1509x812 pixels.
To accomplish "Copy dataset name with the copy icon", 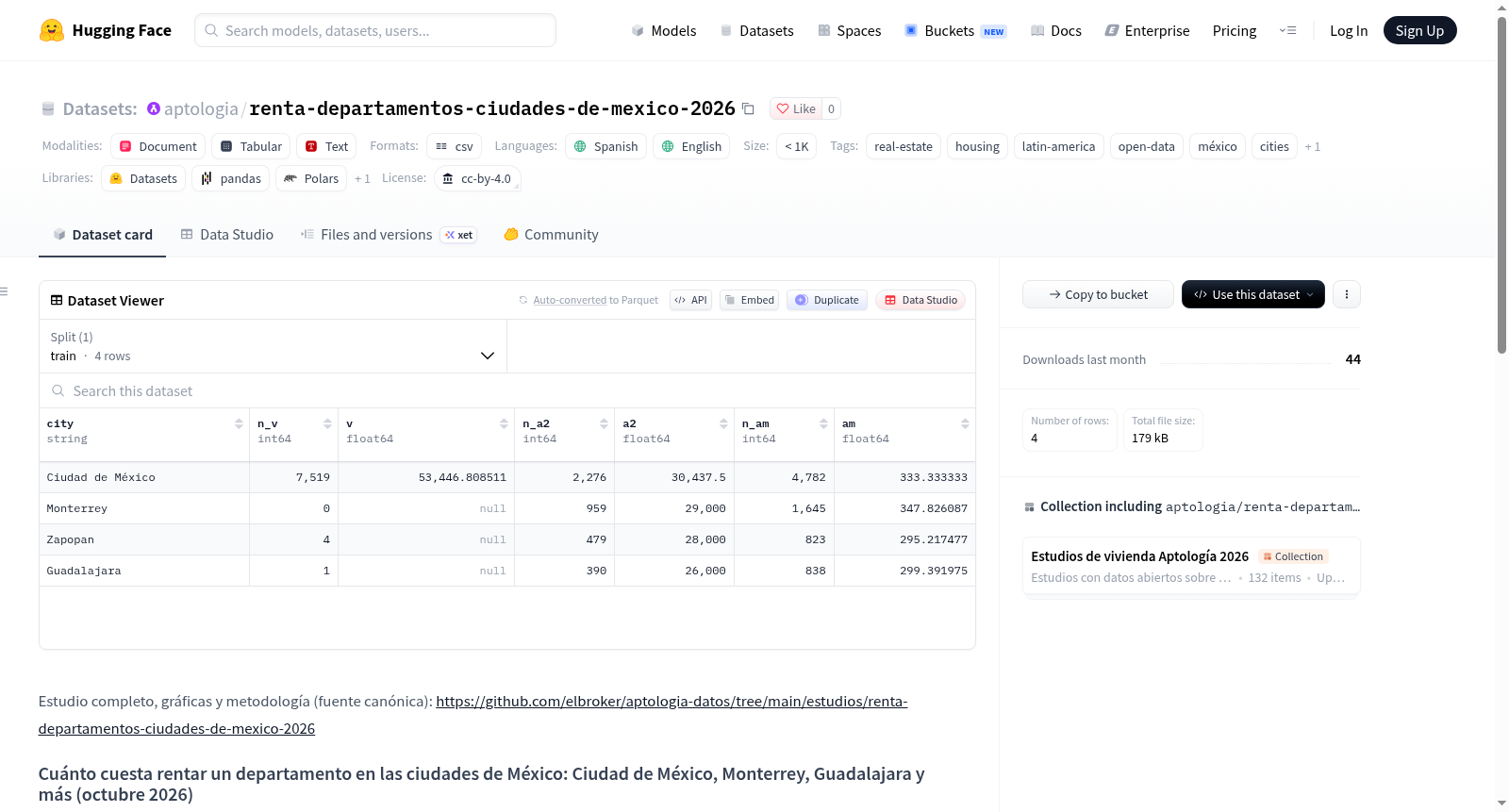I will [748, 108].
